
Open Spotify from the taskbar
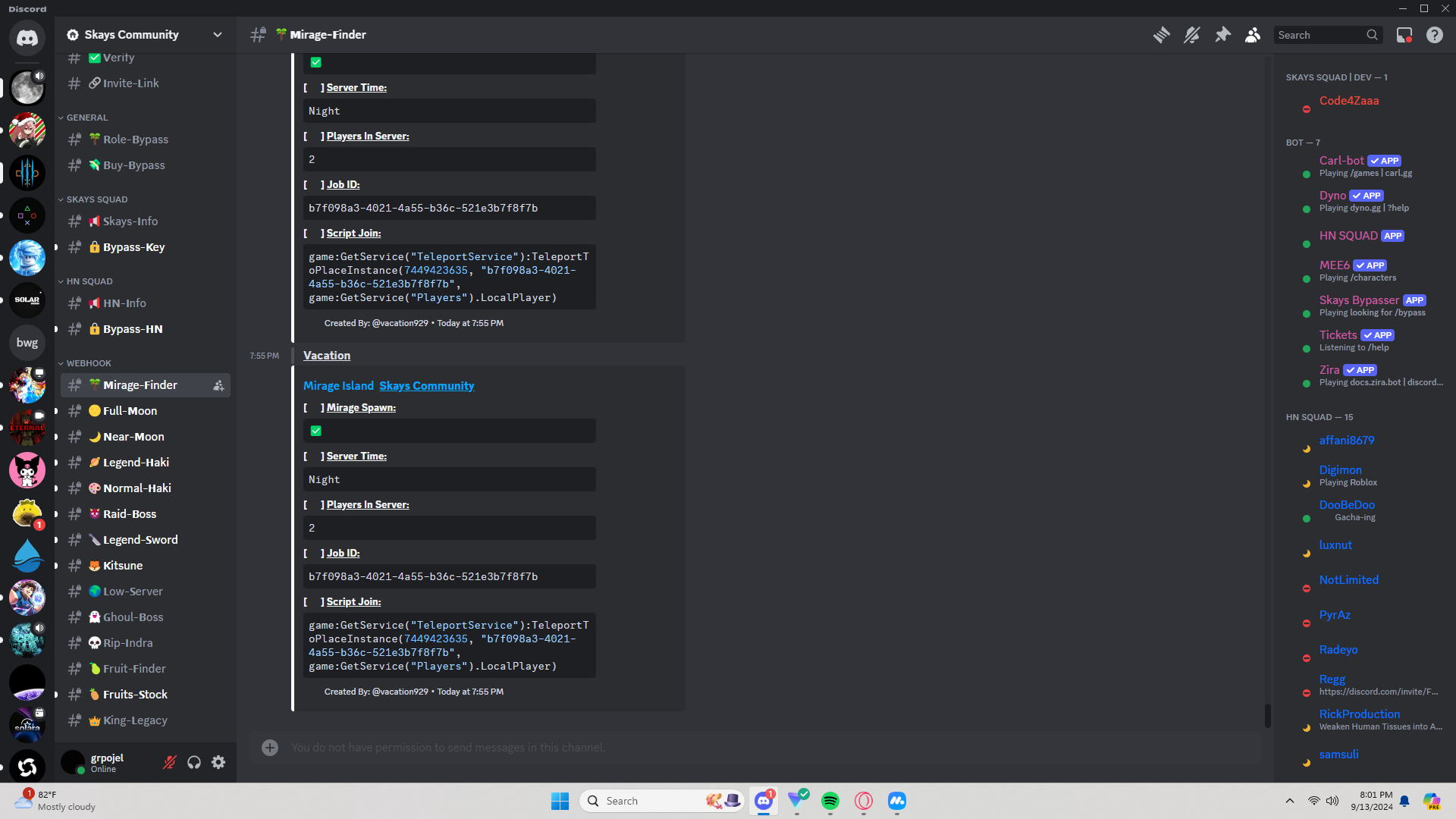pos(830,801)
